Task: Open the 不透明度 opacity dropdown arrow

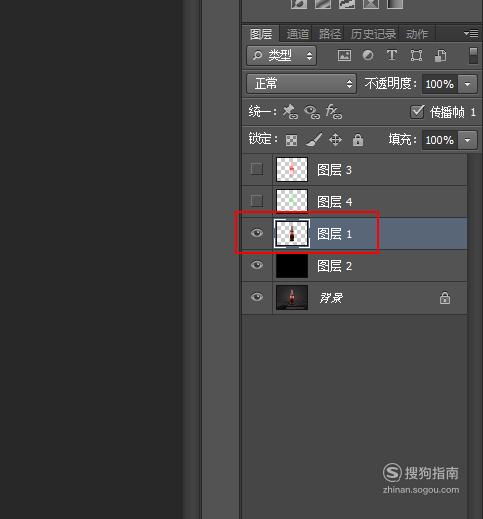Action: (x=467, y=84)
